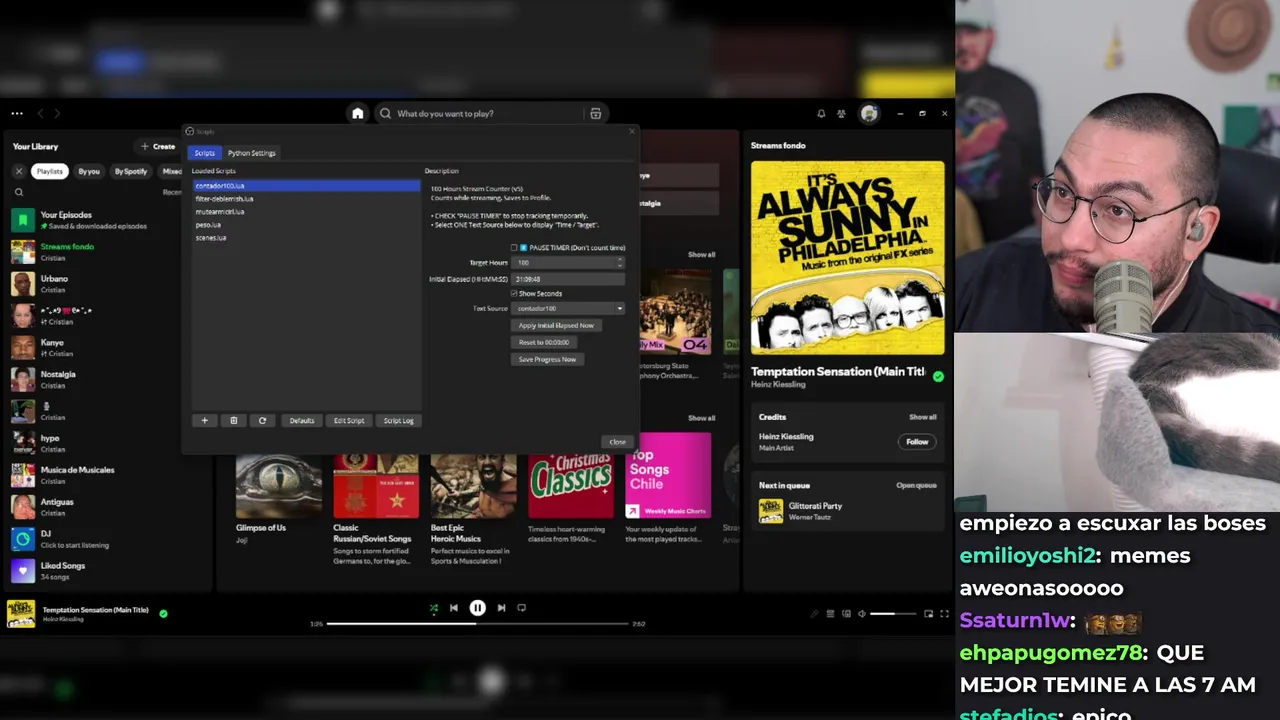Click the Initial Elapsed time field
The height and width of the screenshot is (720, 1280).
[x=569, y=279]
